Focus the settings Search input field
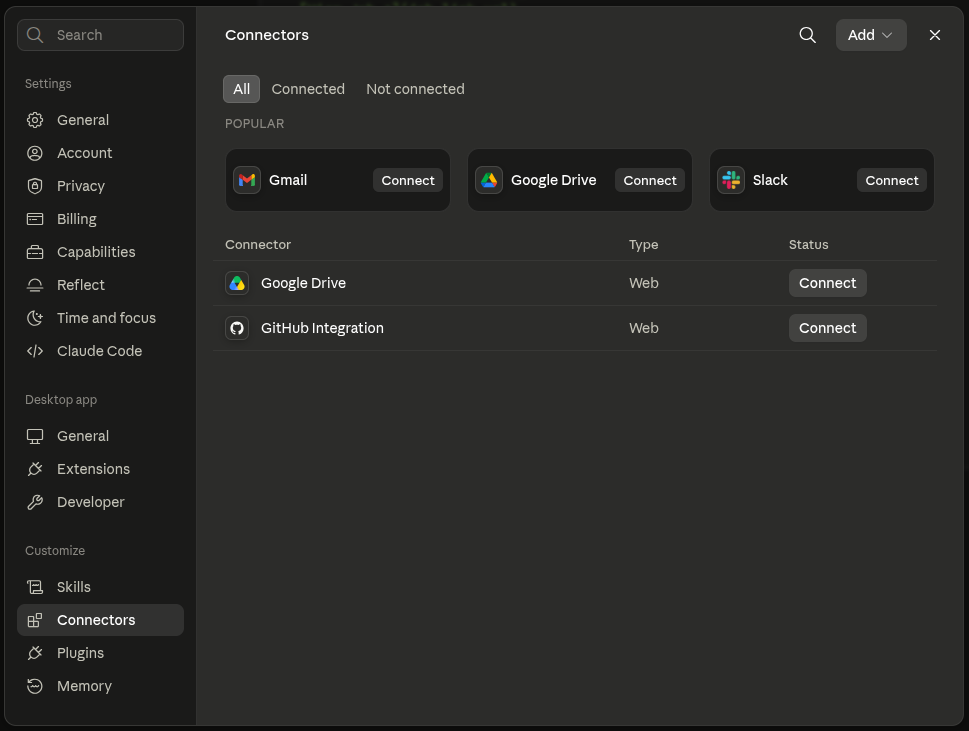 coord(100,35)
